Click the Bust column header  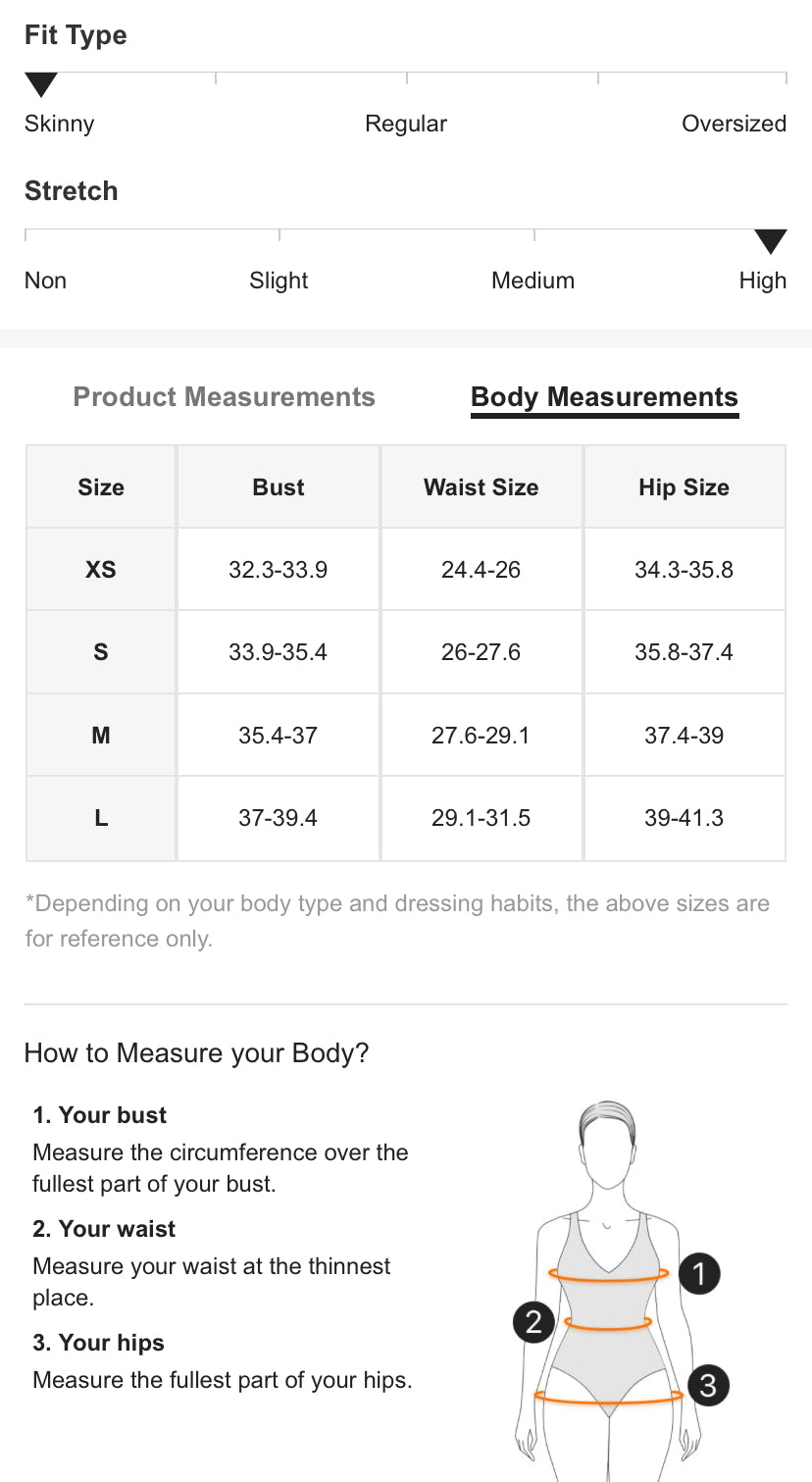pyautogui.click(x=279, y=487)
